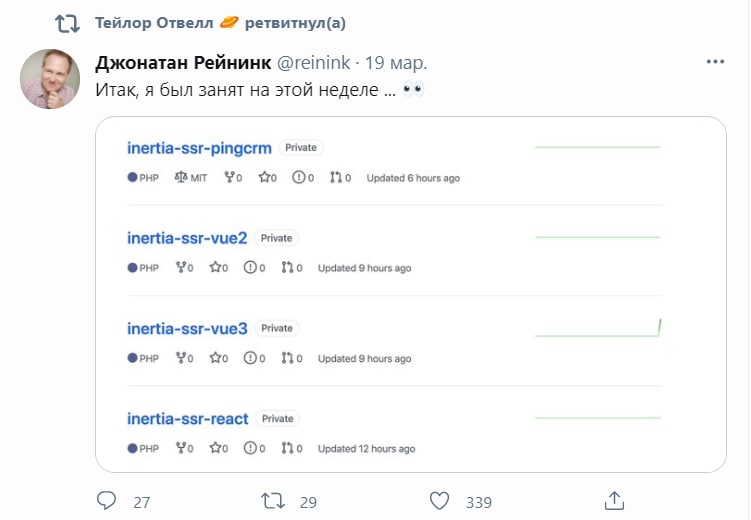This screenshot has width=751, height=520.
Task: Click the Private badge next to inertia-ssr-pingcrm
Action: click(301, 147)
